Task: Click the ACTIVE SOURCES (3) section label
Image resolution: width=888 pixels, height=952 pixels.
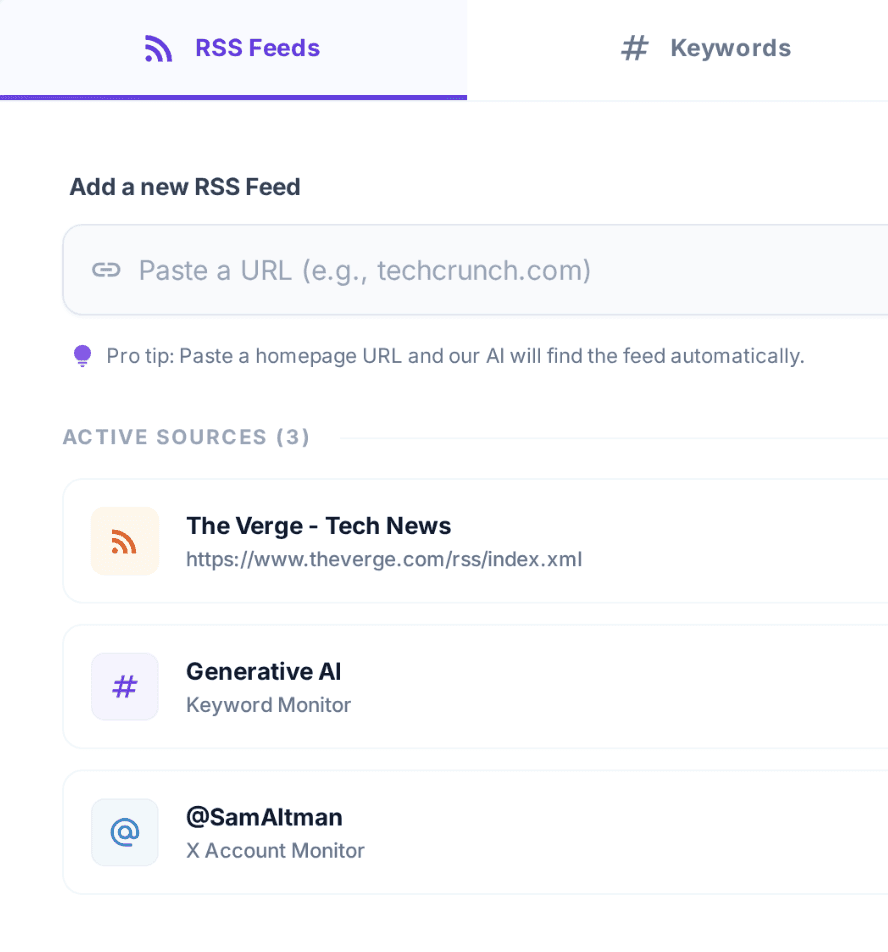Action: pyautogui.click(x=186, y=437)
